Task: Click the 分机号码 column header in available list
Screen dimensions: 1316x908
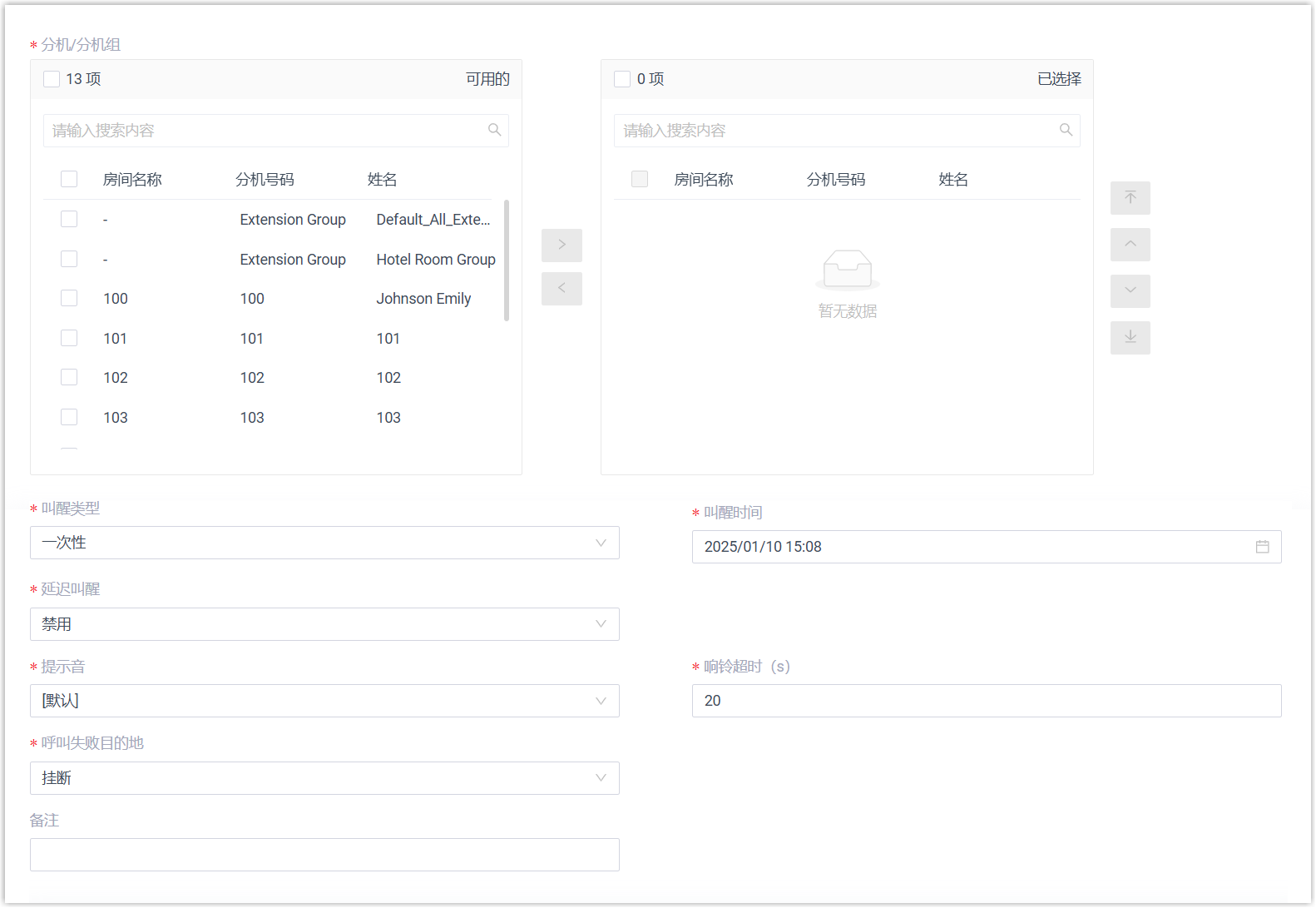Action: [265, 180]
